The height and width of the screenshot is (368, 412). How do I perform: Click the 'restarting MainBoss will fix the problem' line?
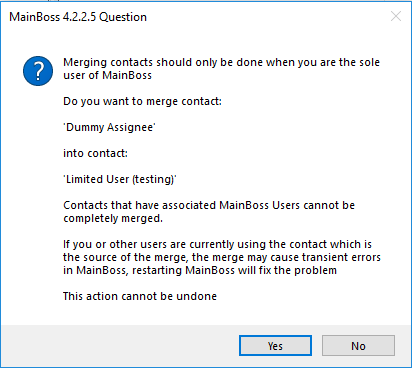pos(200,270)
